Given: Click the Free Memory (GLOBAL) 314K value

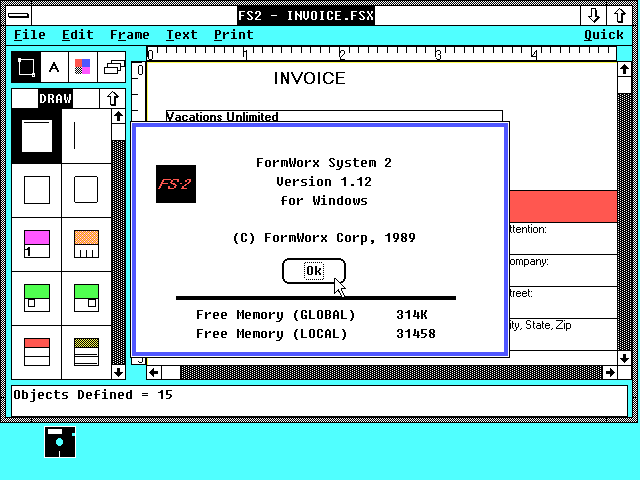Looking at the screenshot, I should [411, 315].
